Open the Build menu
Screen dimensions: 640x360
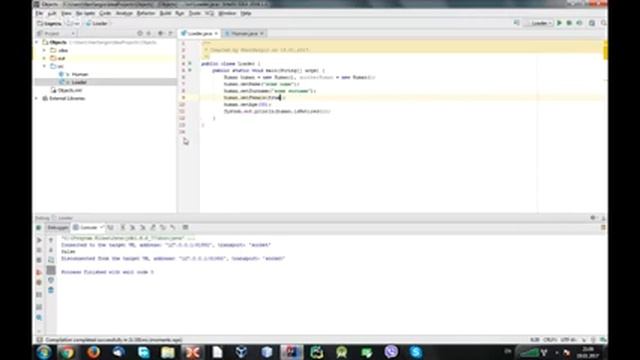coord(165,13)
